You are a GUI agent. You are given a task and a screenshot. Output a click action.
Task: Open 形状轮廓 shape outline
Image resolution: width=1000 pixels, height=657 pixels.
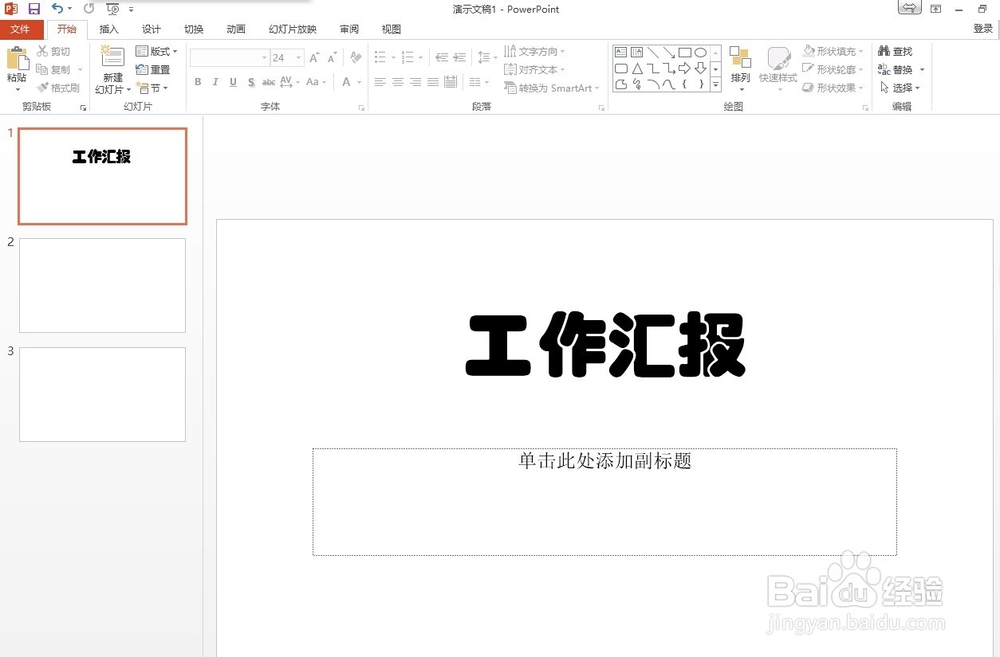pyautogui.click(x=833, y=69)
